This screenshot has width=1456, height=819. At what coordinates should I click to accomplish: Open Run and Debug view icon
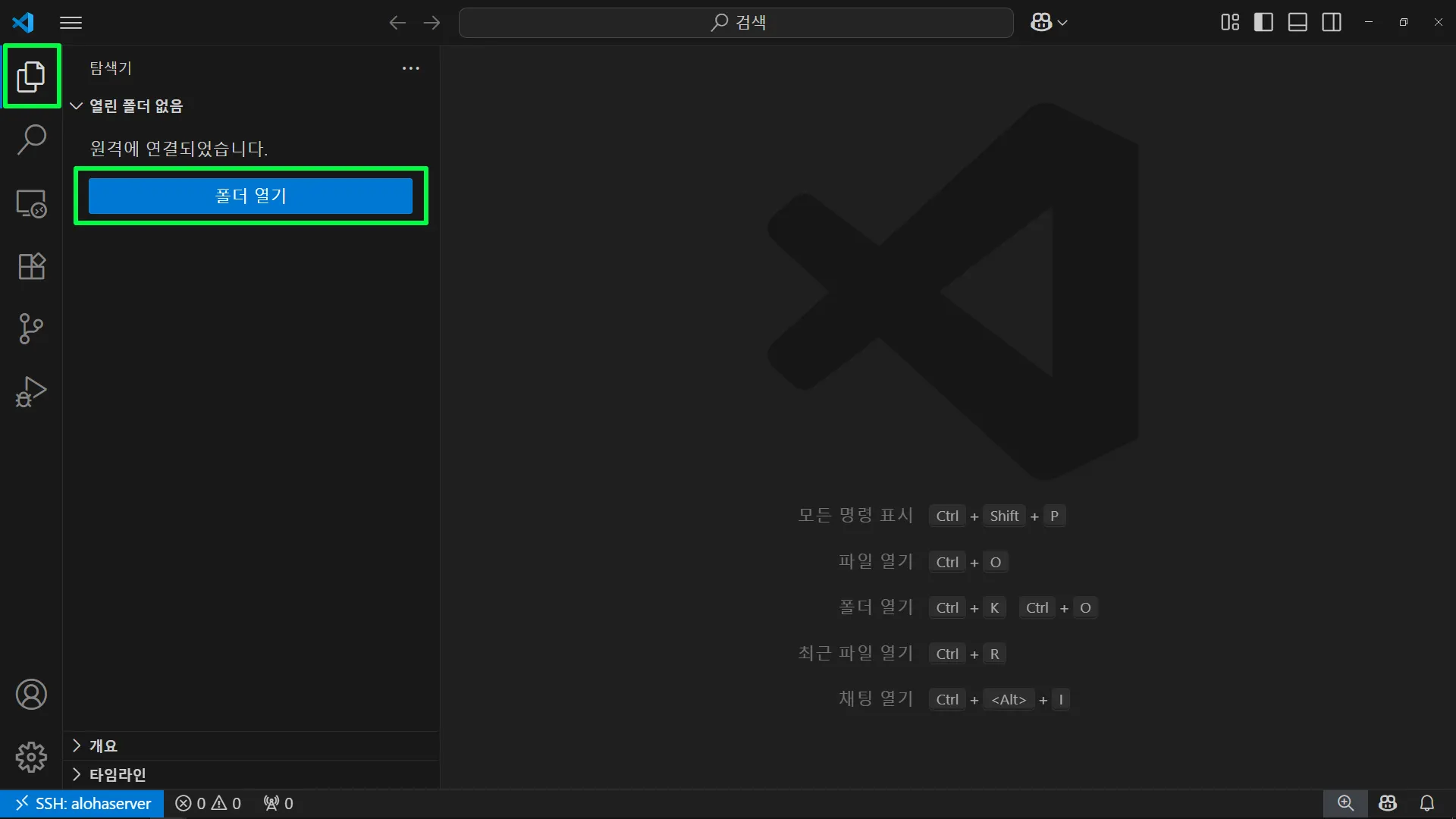coord(31,392)
